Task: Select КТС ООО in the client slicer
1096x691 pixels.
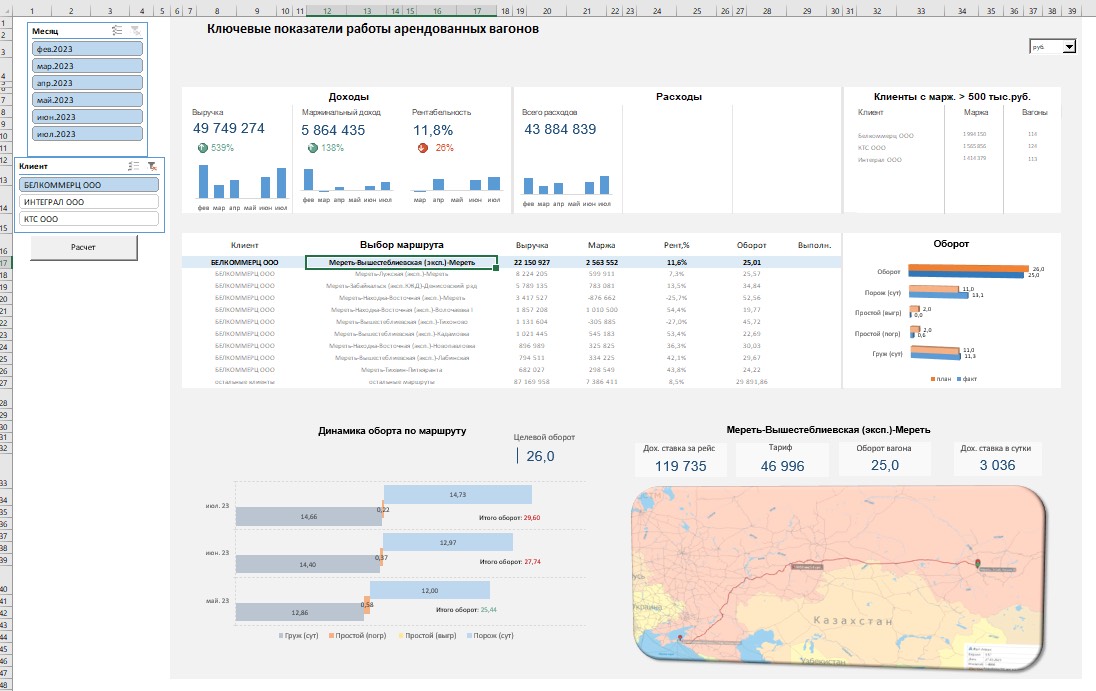Action: coord(89,218)
